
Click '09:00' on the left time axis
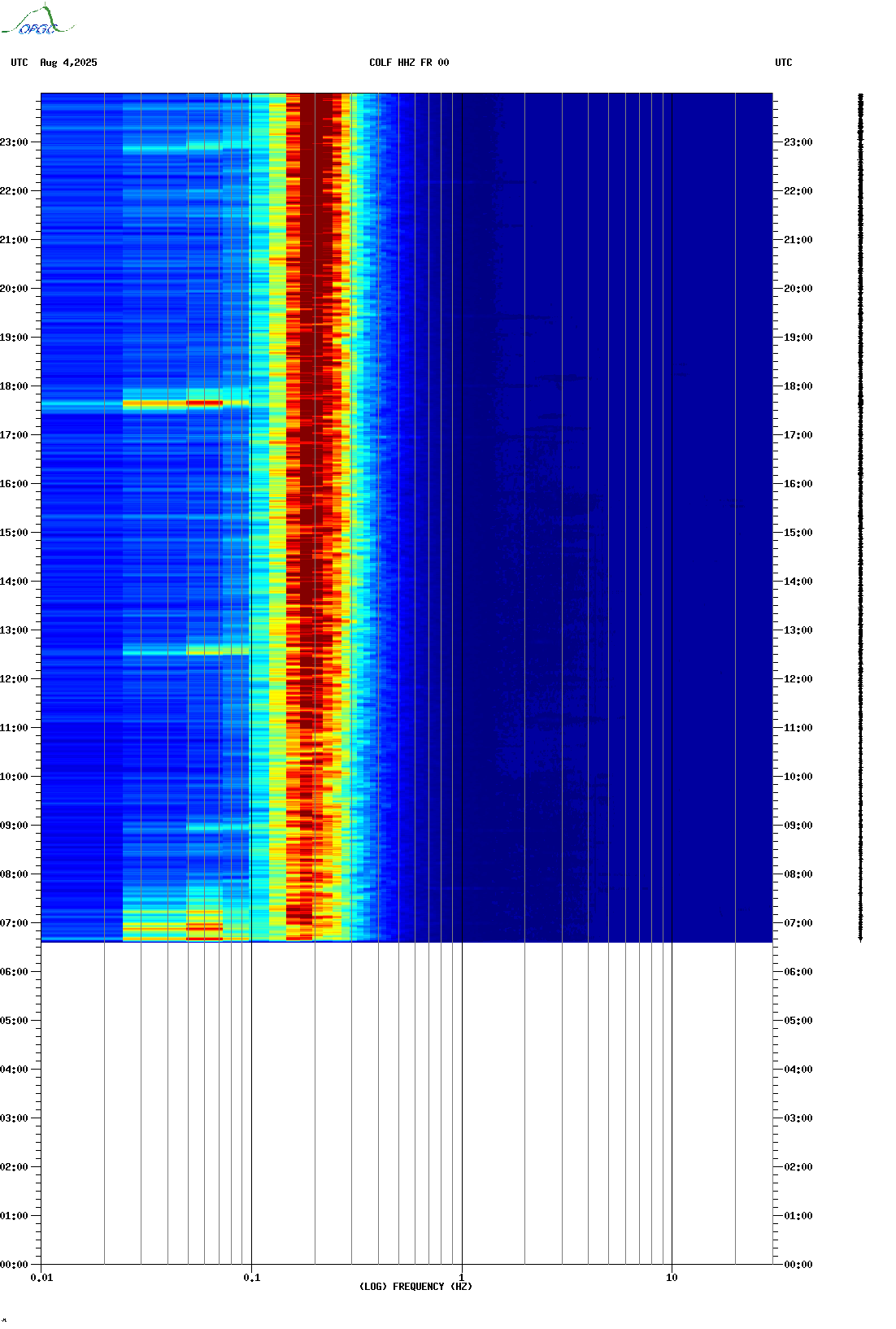14,826
